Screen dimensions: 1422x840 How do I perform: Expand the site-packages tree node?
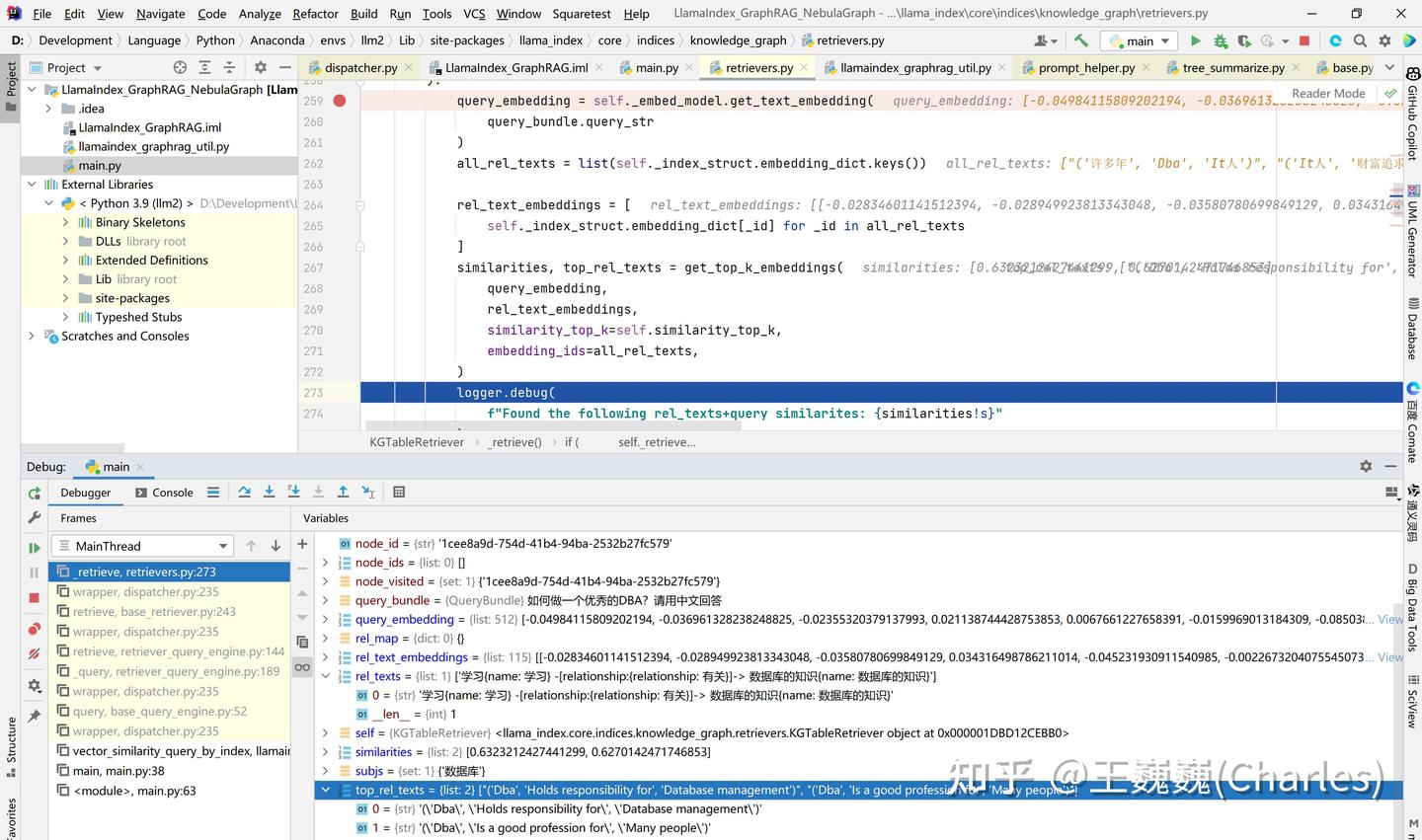coord(66,298)
